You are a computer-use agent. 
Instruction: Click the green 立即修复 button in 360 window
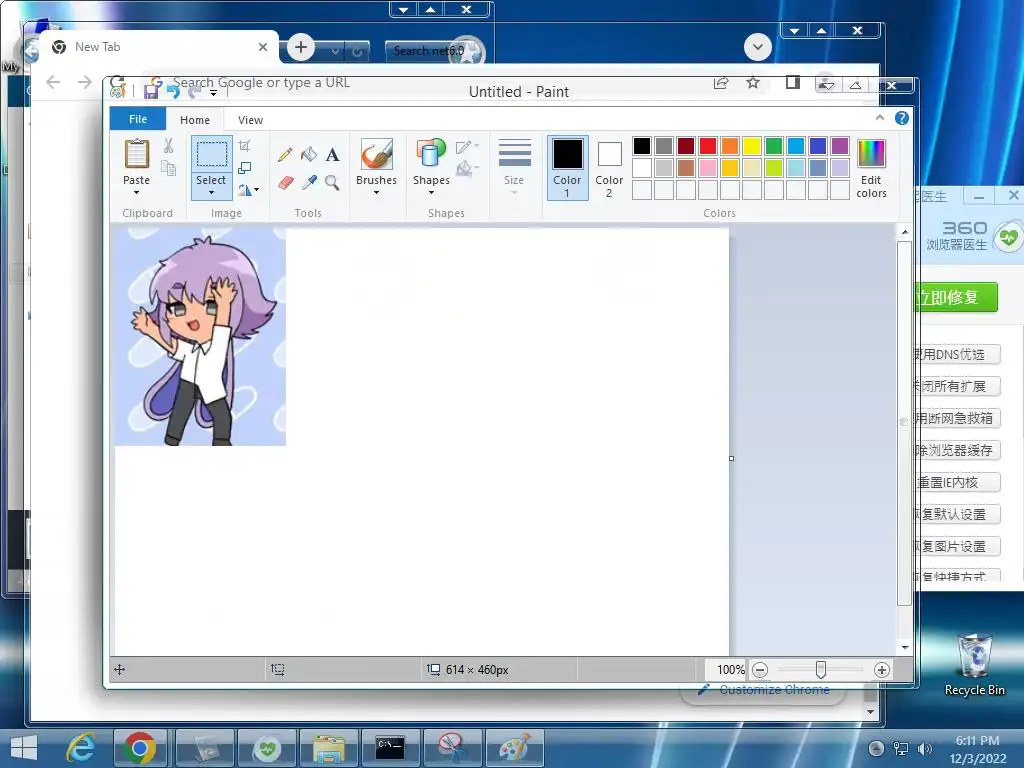955,297
